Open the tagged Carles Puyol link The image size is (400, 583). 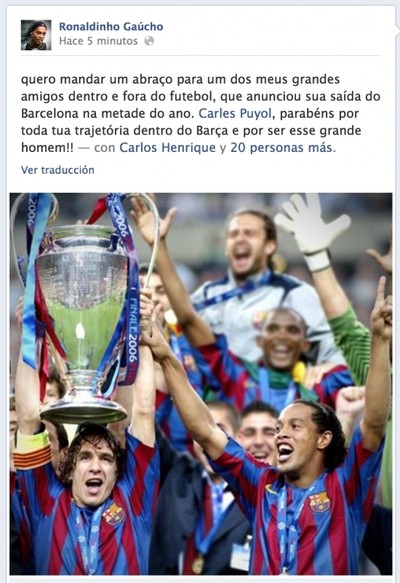click(x=235, y=113)
